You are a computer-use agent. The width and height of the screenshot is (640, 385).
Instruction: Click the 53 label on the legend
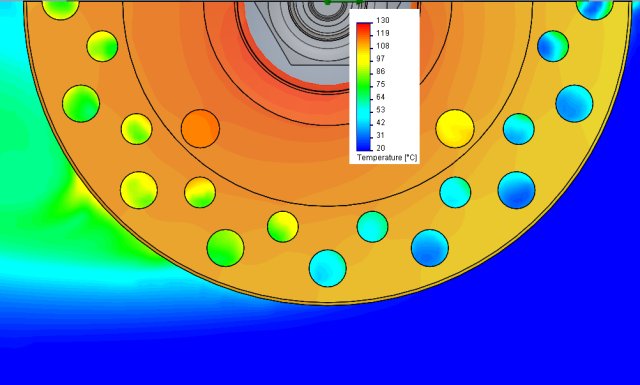pos(380,109)
